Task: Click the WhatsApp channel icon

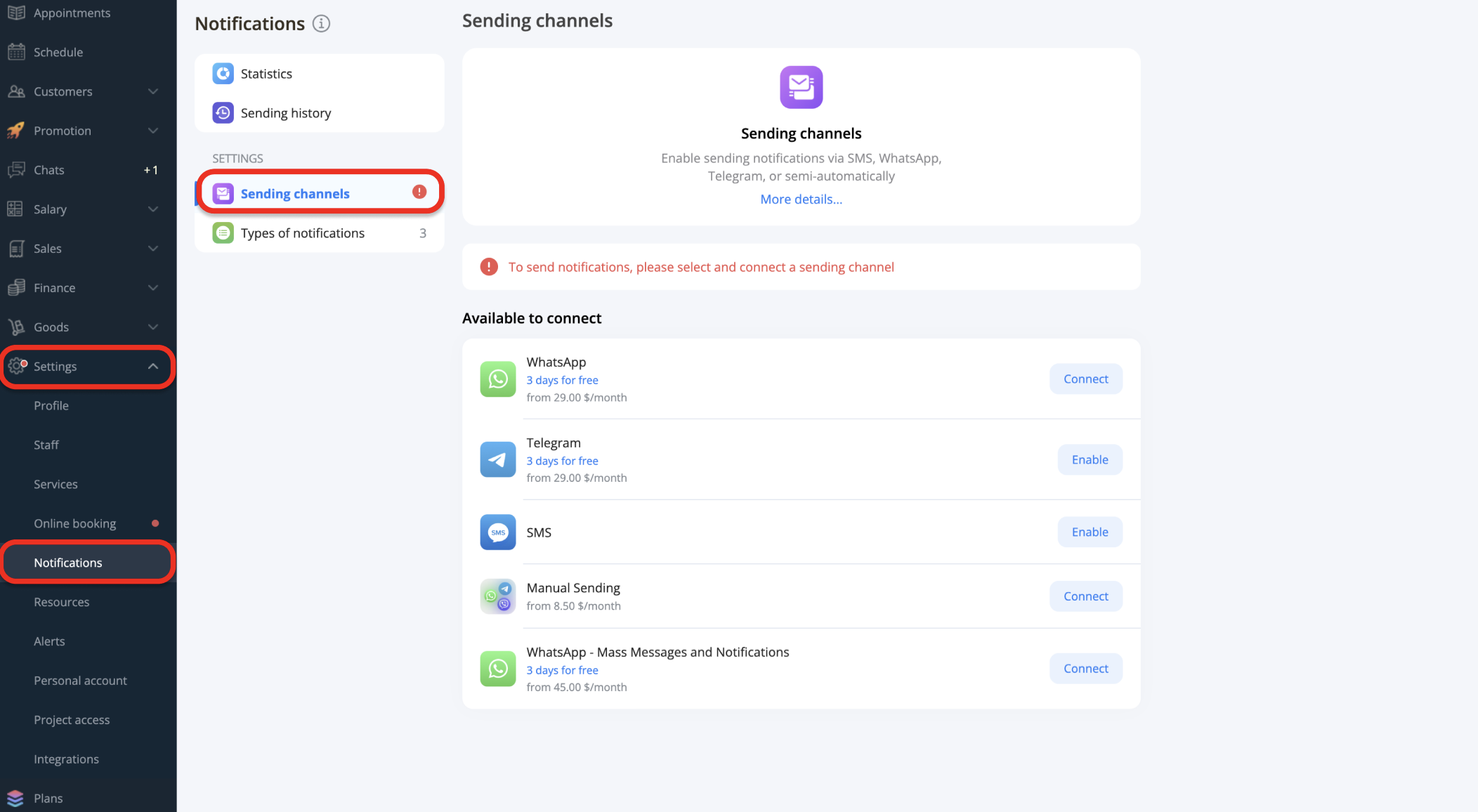Action: click(498, 379)
